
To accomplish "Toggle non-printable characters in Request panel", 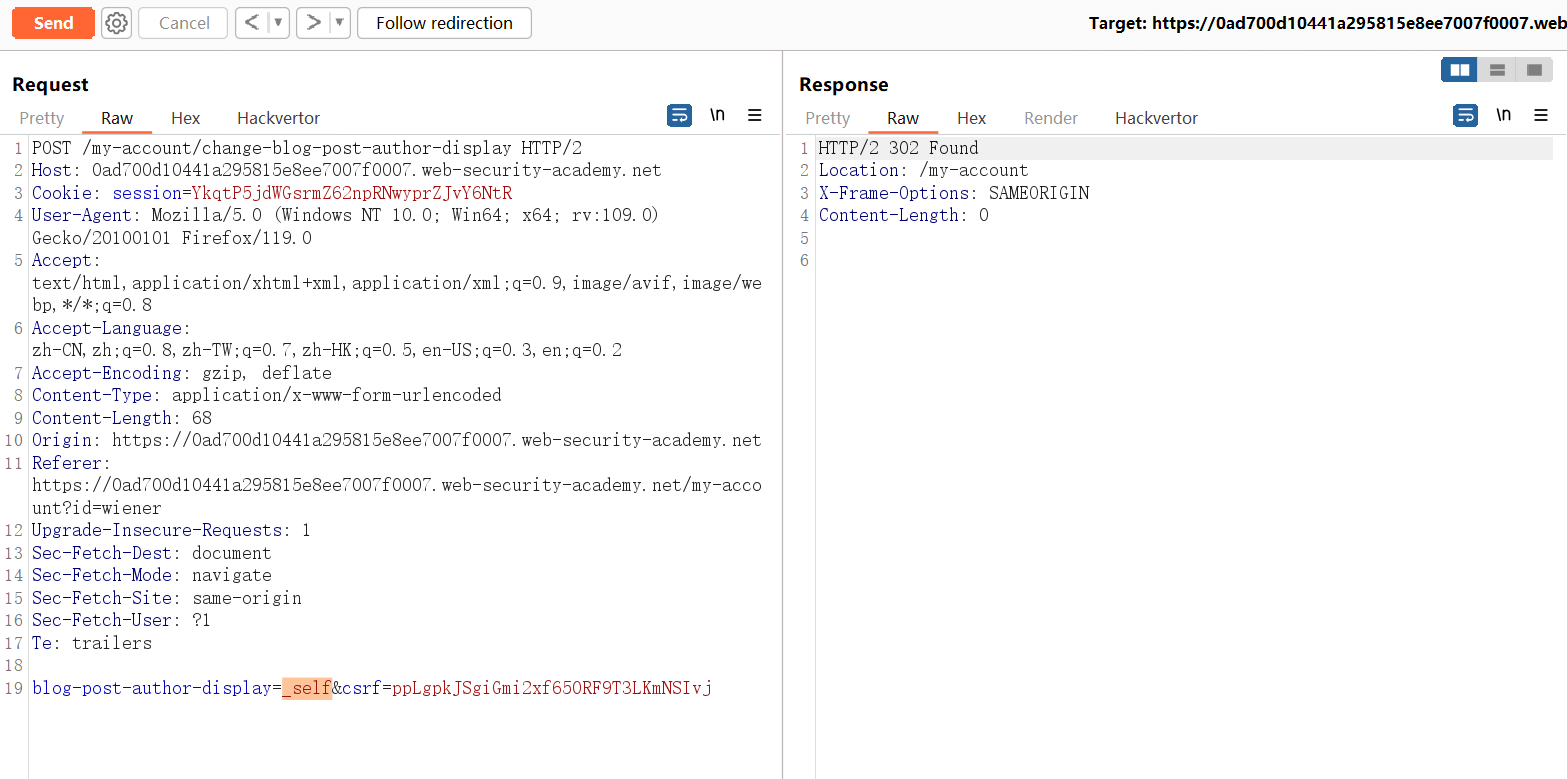I will [x=717, y=116].
